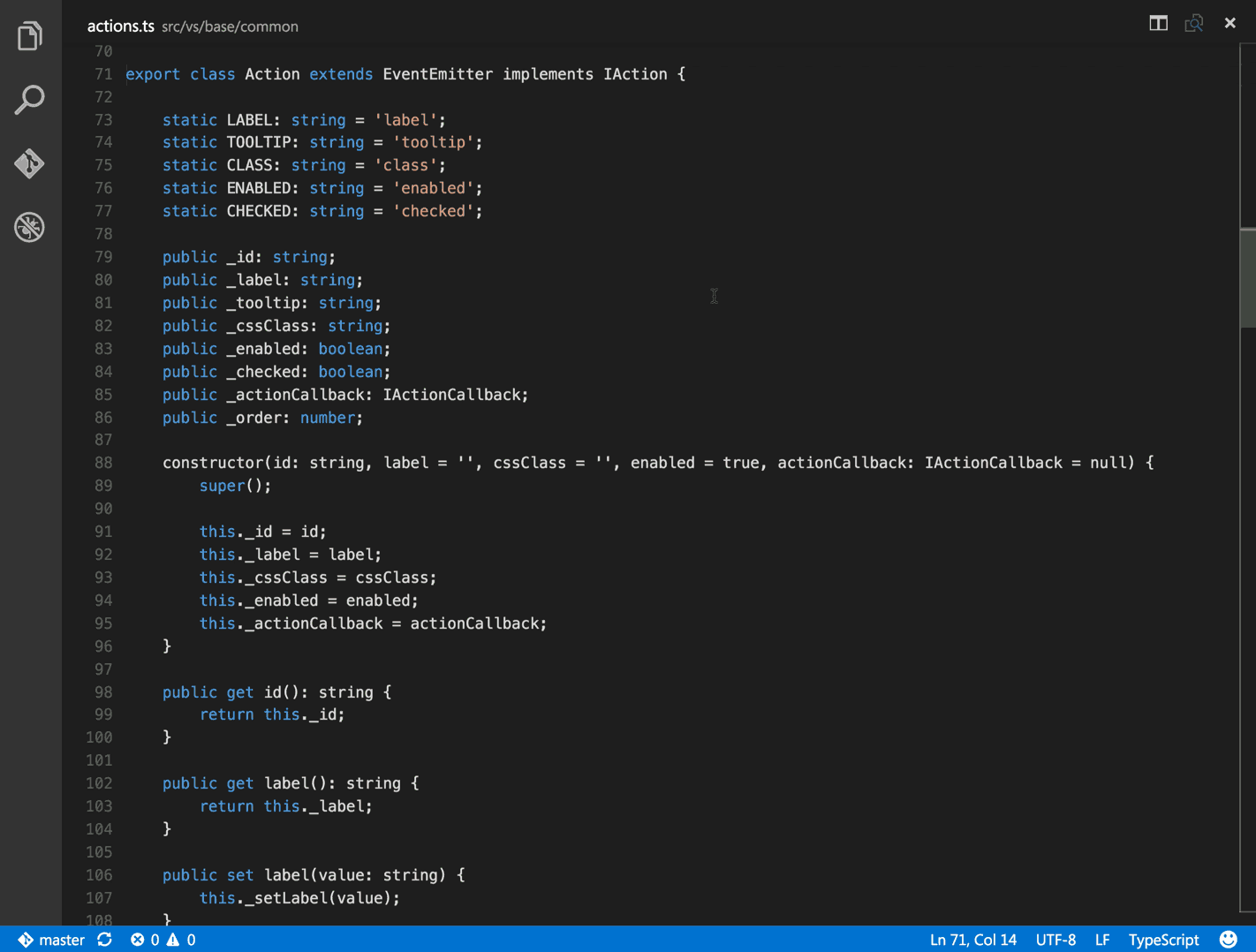Change the LF line ending setting
1256x952 pixels.
click(x=1101, y=939)
